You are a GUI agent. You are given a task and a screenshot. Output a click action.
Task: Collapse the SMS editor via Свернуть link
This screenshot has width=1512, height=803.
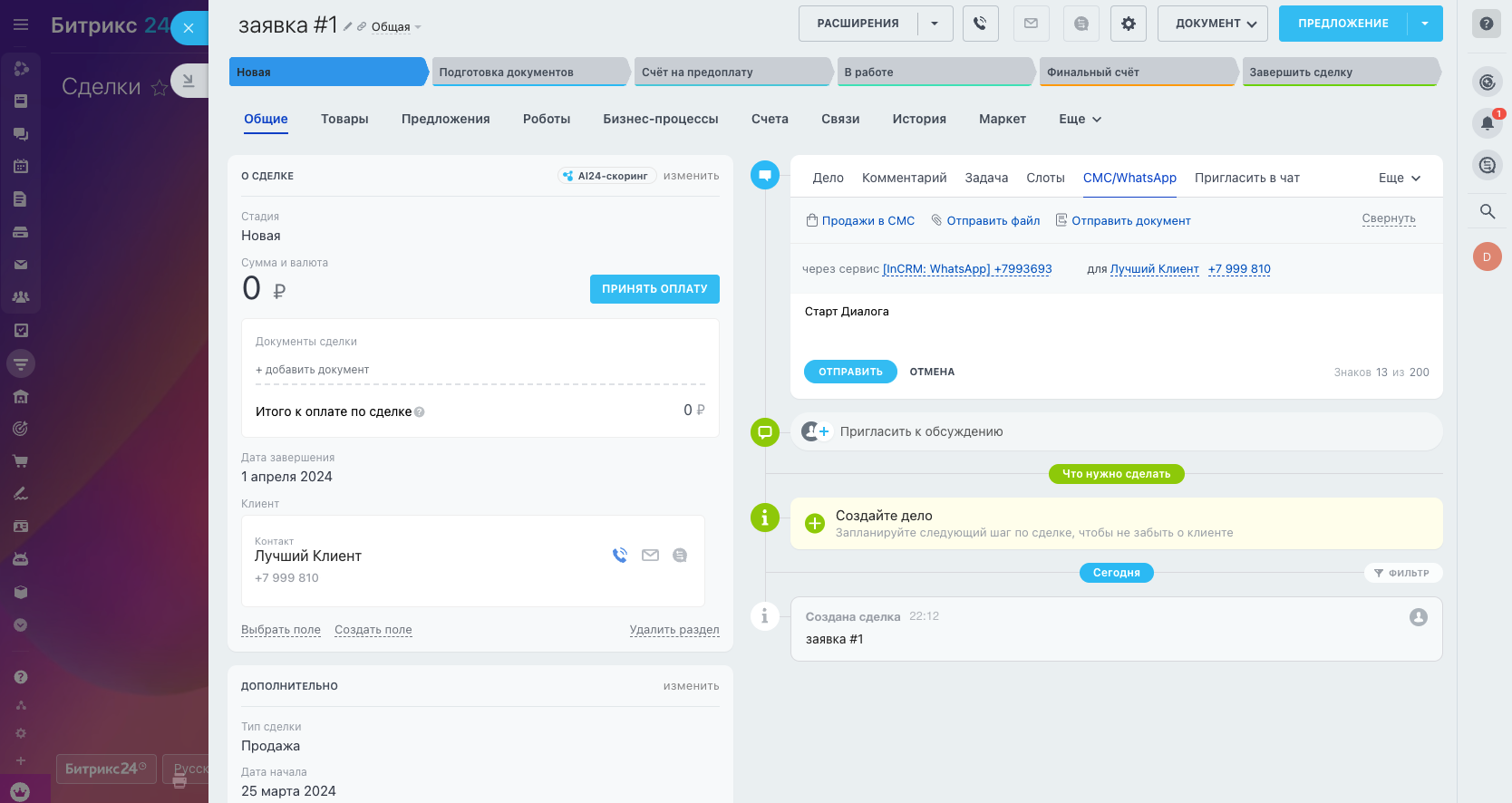pyautogui.click(x=1388, y=218)
